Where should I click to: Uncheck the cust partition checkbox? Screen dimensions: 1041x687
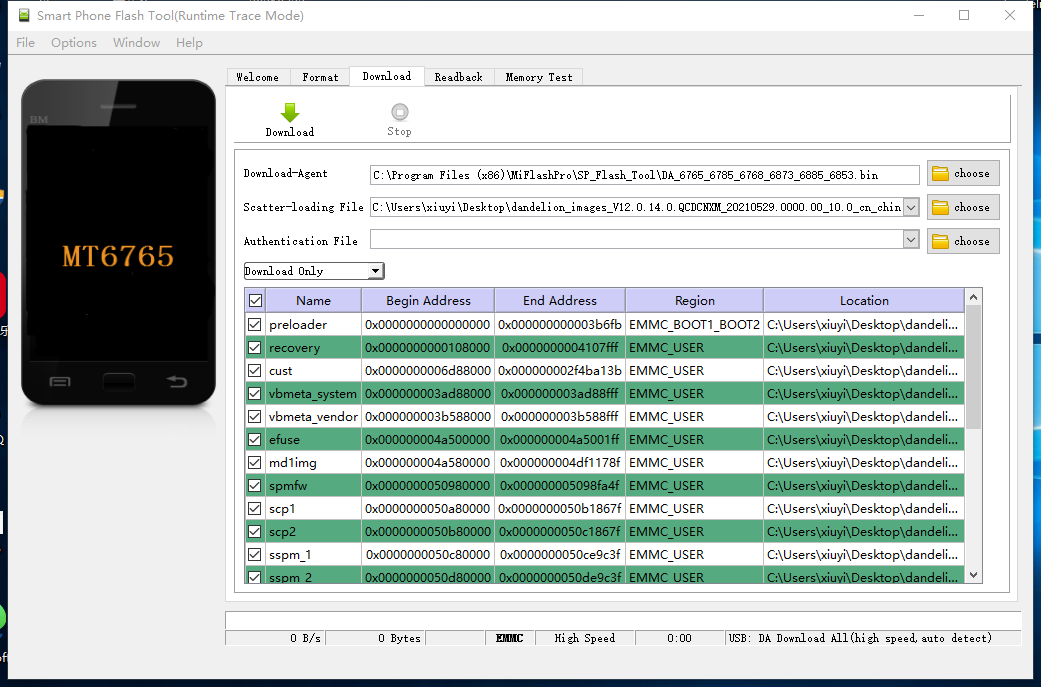click(254, 370)
